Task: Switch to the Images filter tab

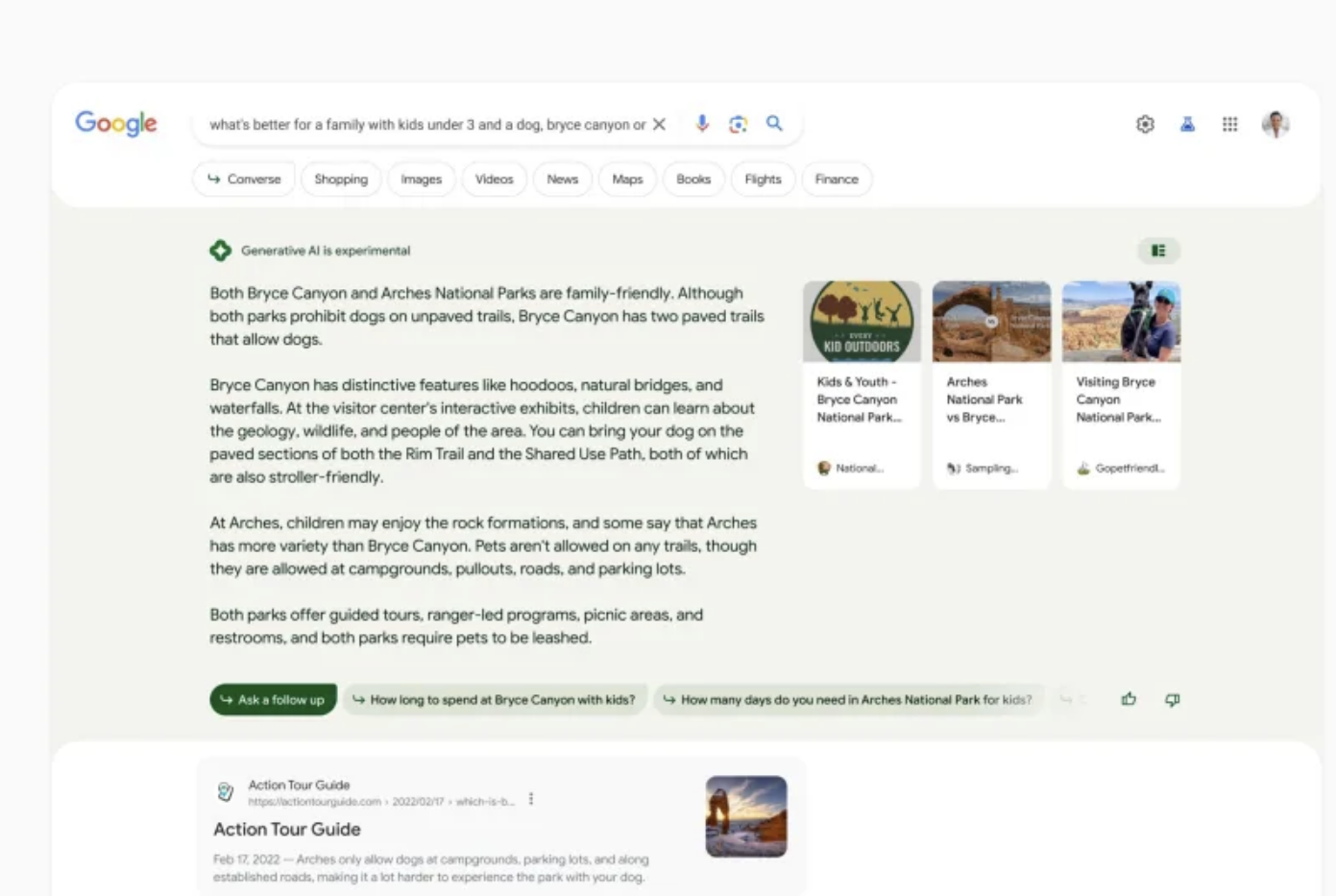Action: coord(421,180)
